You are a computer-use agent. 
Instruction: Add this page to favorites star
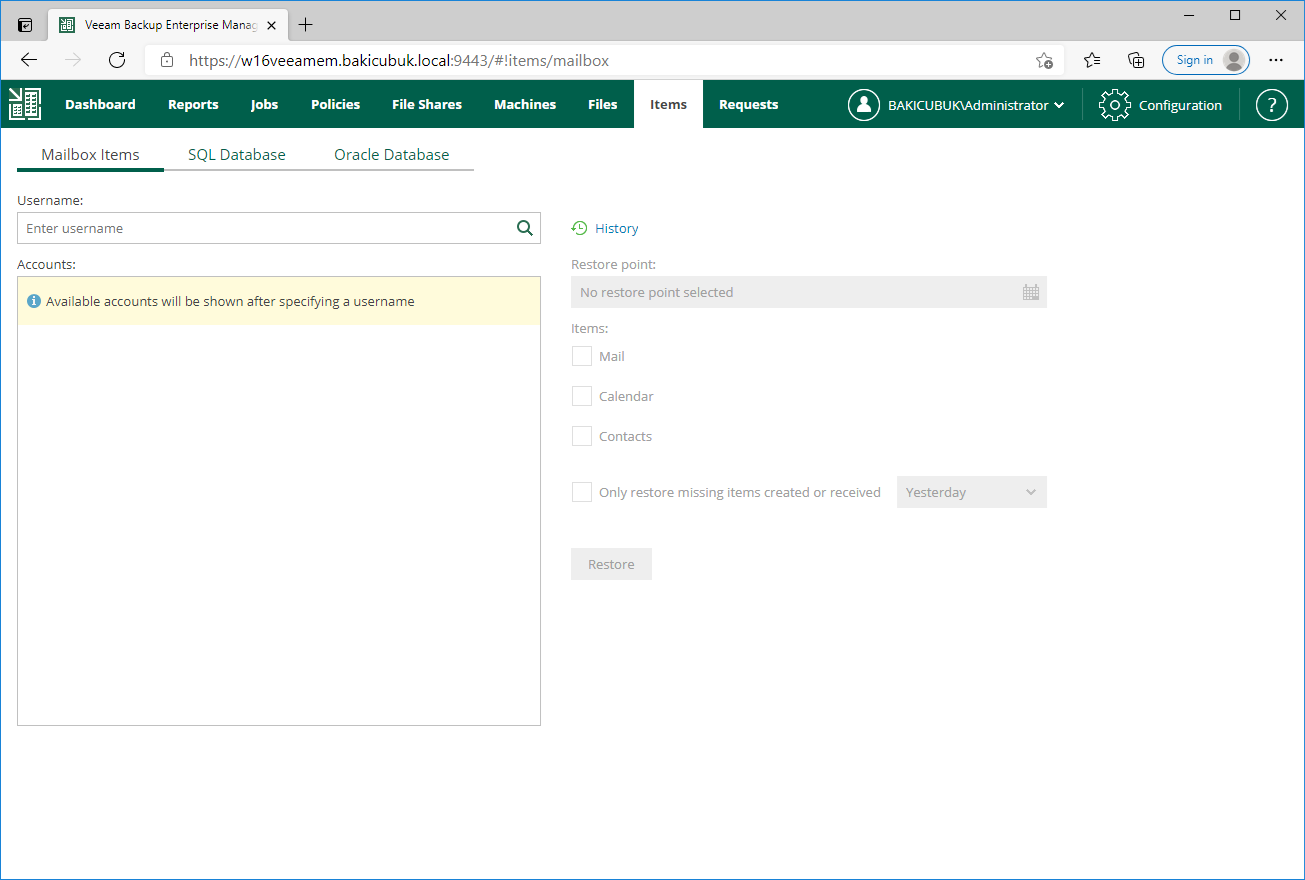point(1044,60)
